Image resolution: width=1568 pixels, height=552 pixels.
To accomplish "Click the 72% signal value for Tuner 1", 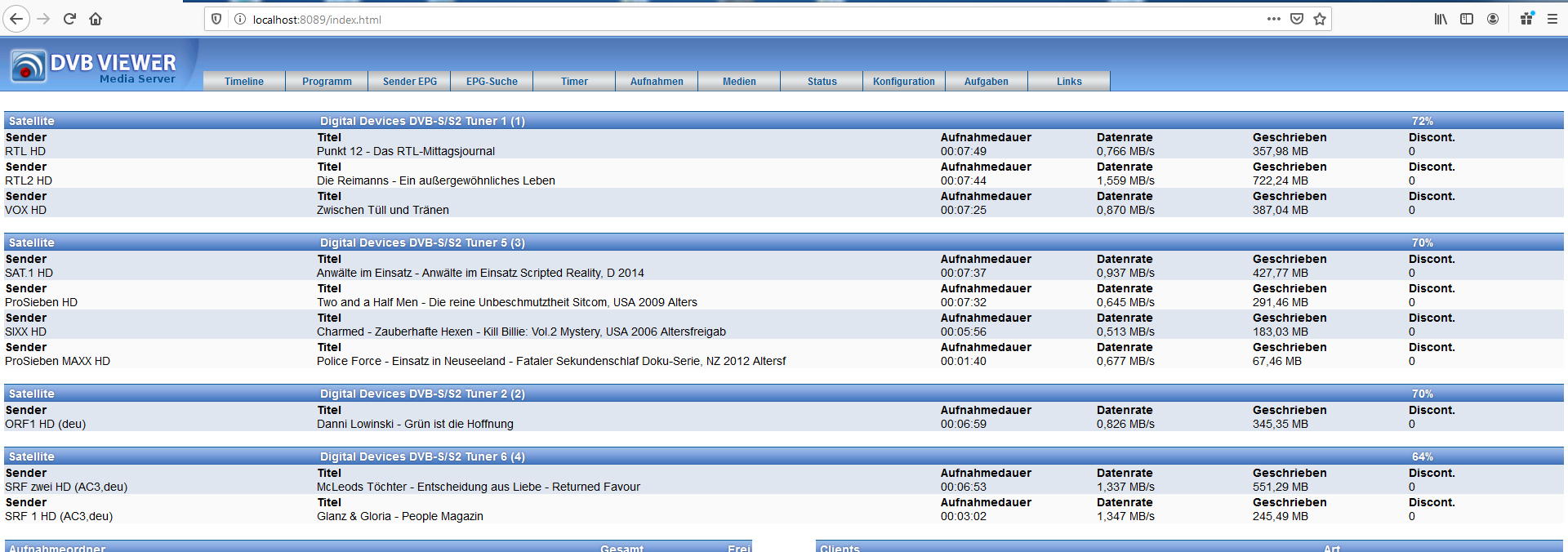I will [x=1423, y=121].
